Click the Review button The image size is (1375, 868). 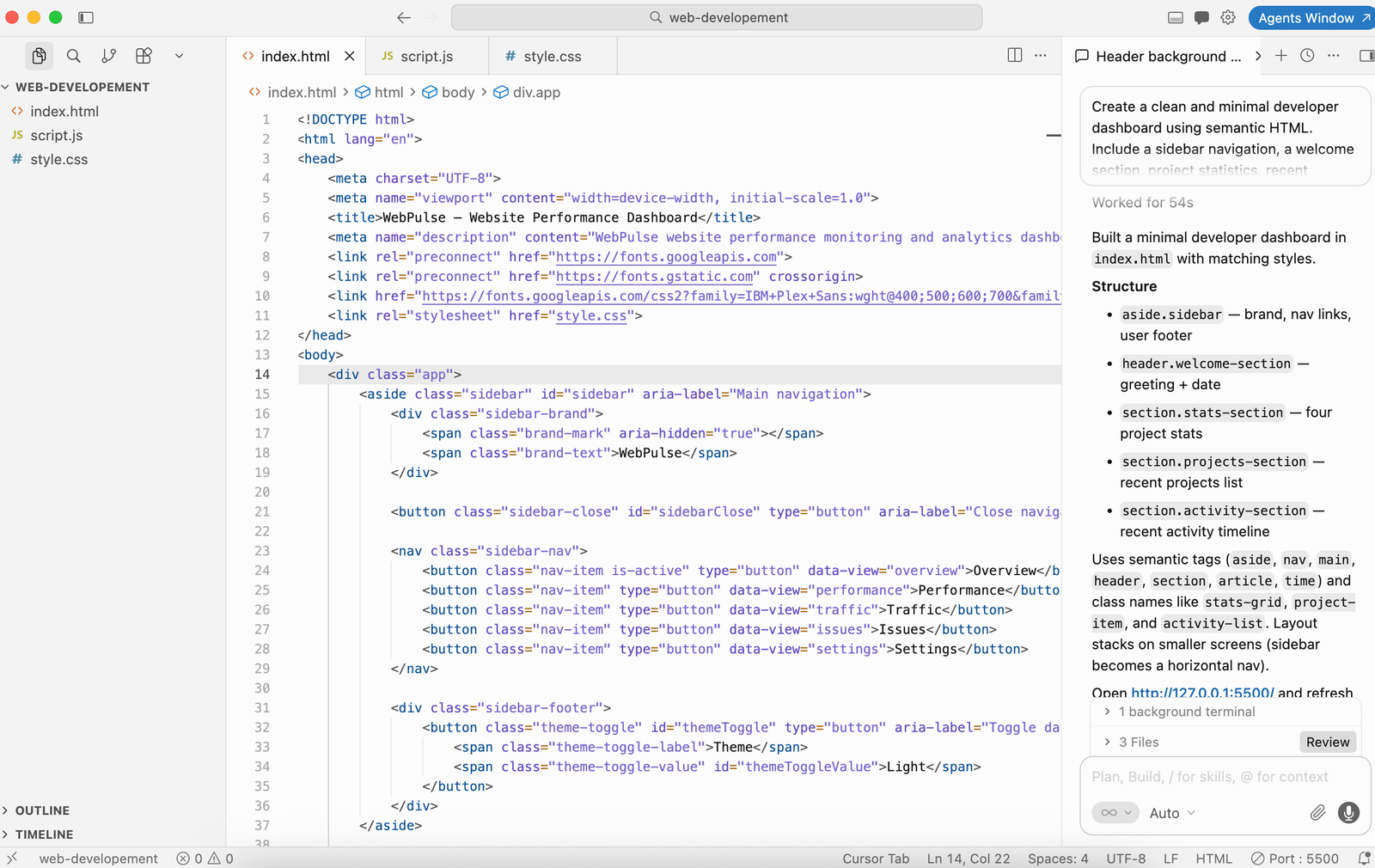pos(1328,742)
